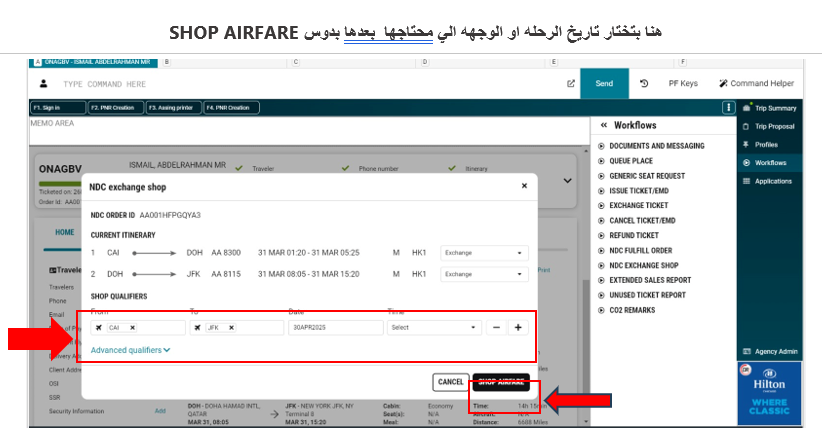Close the NDC exchange shop dialog
The image size is (822, 443).
(x=524, y=186)
